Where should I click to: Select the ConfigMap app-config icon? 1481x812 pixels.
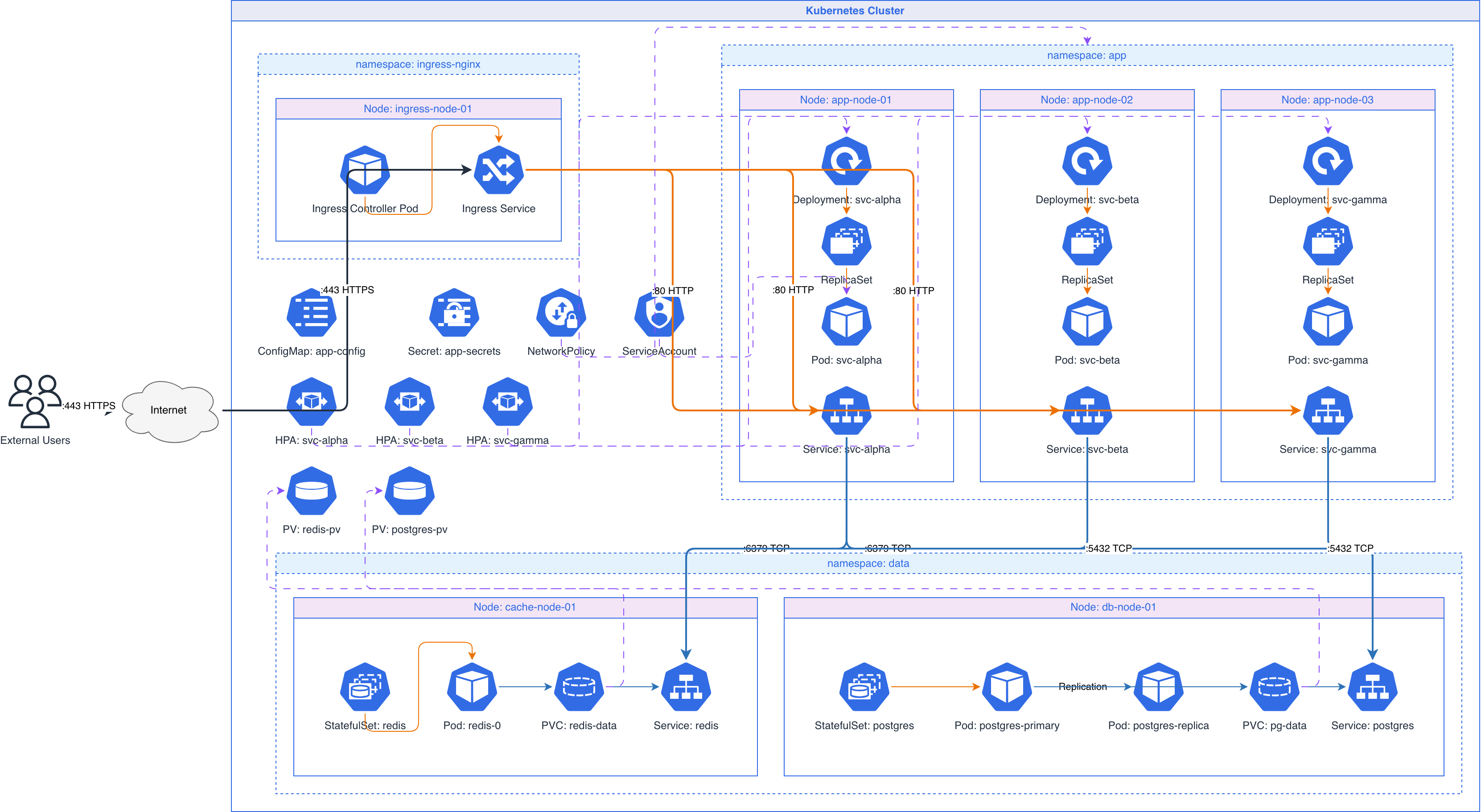[312, 312]
